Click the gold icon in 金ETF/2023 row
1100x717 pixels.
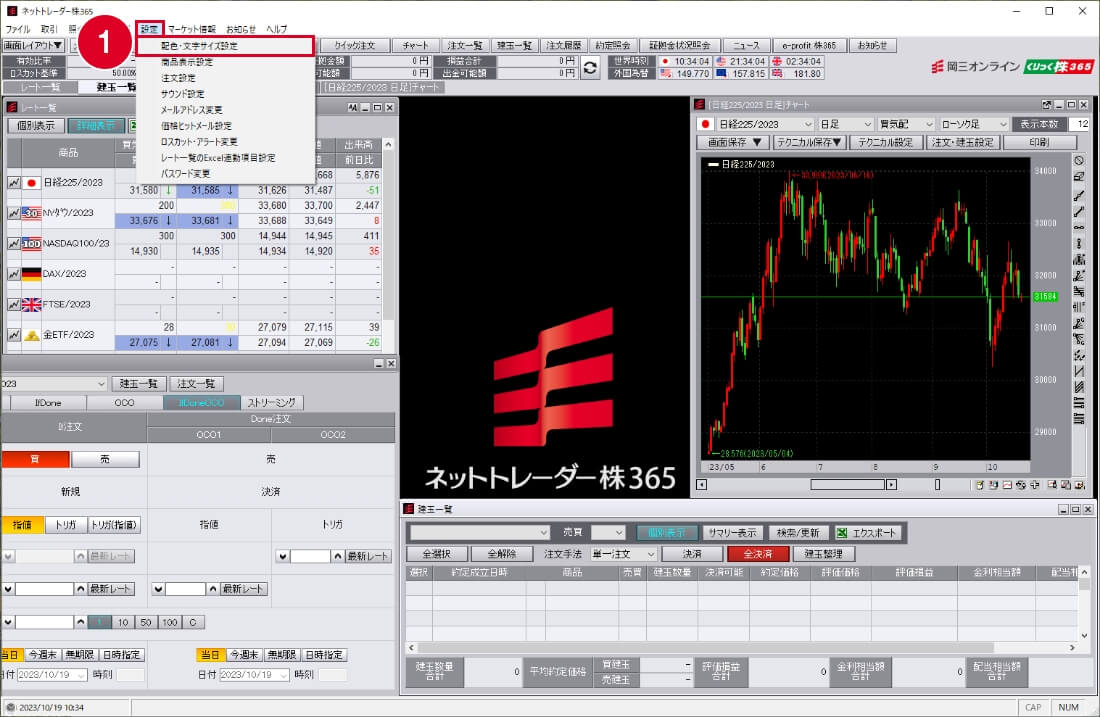31,335
